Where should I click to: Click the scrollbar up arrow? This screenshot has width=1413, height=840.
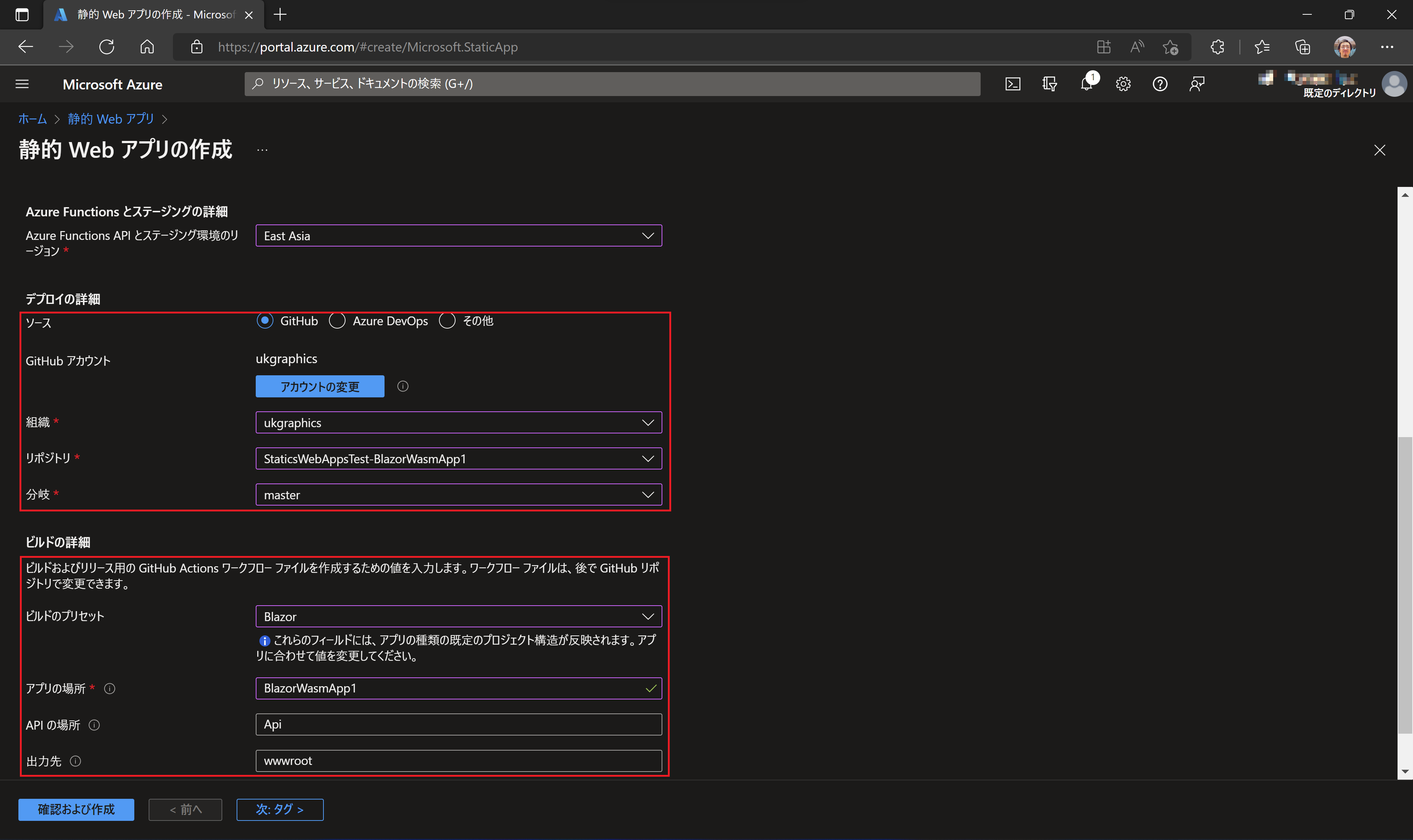[x=1405, y=195]
